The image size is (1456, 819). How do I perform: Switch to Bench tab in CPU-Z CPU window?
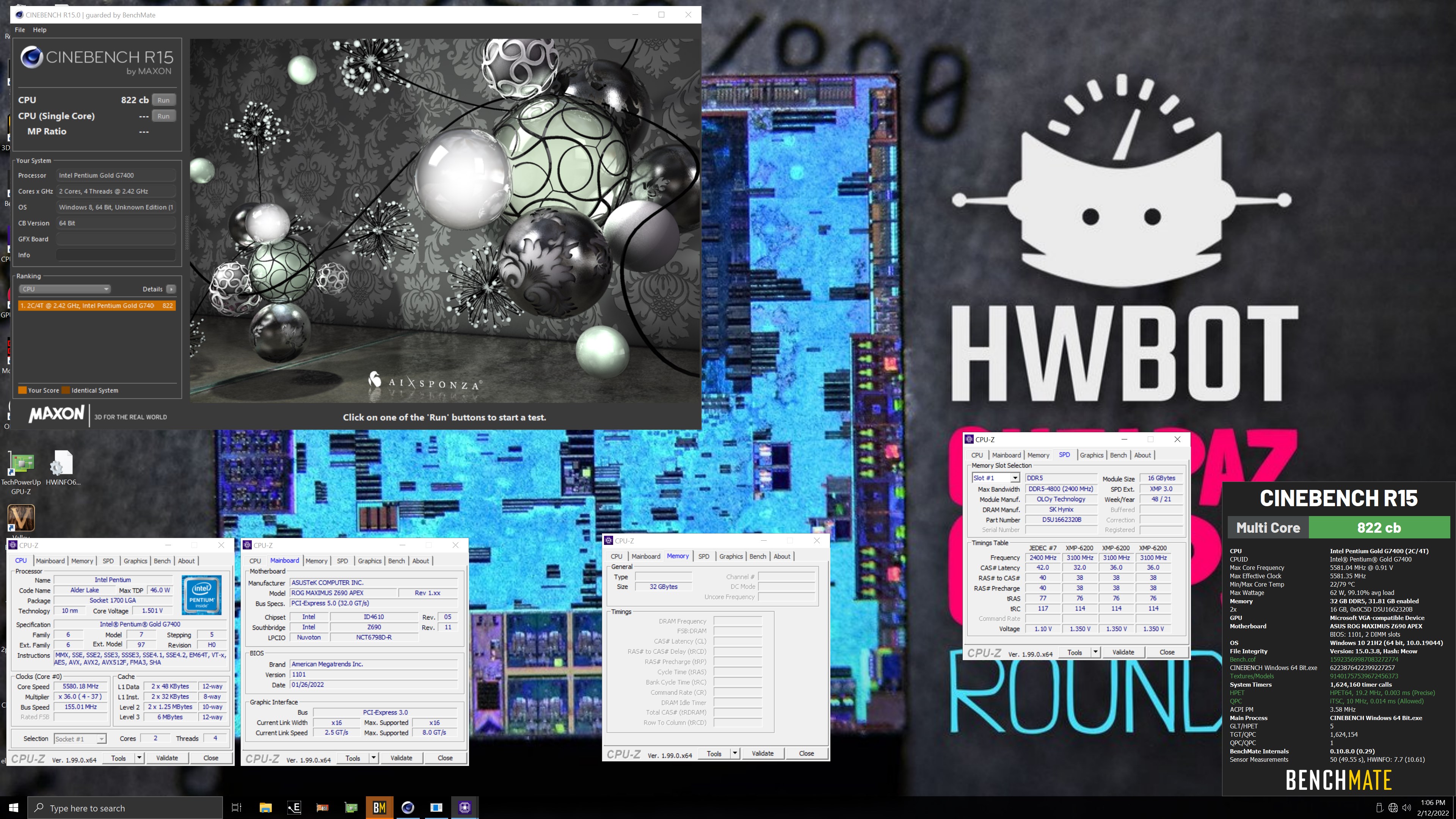162,561
